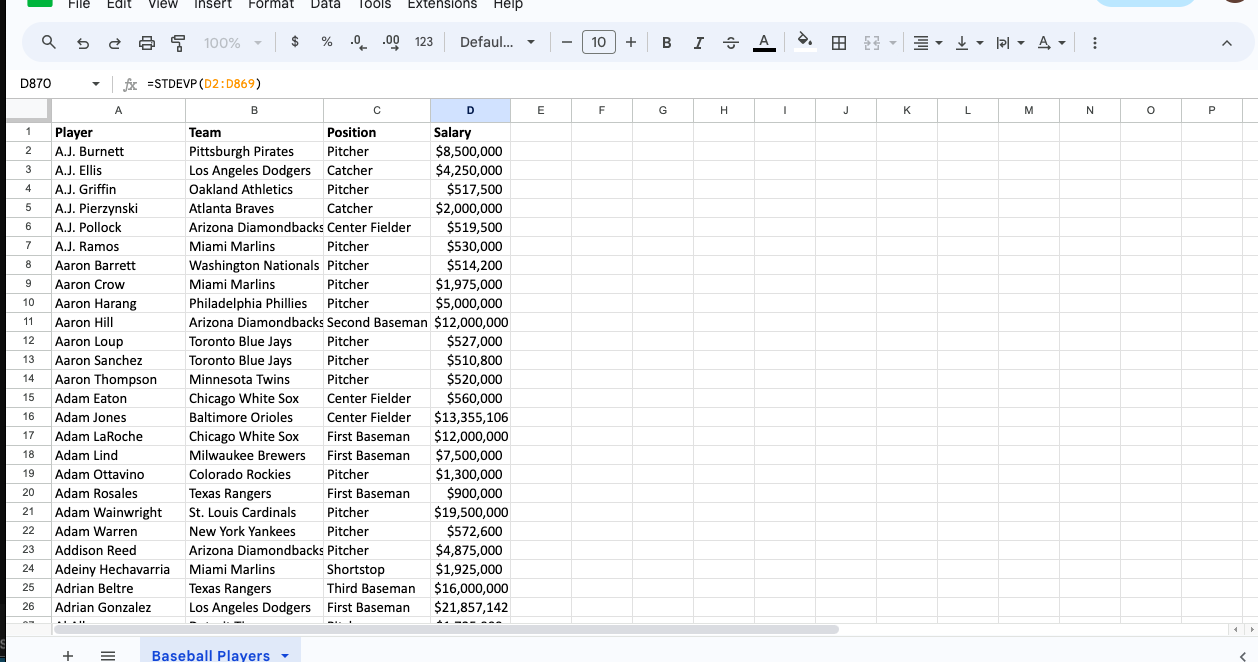Open the text color picker
1258x662 pixels.
click(764, 42)
